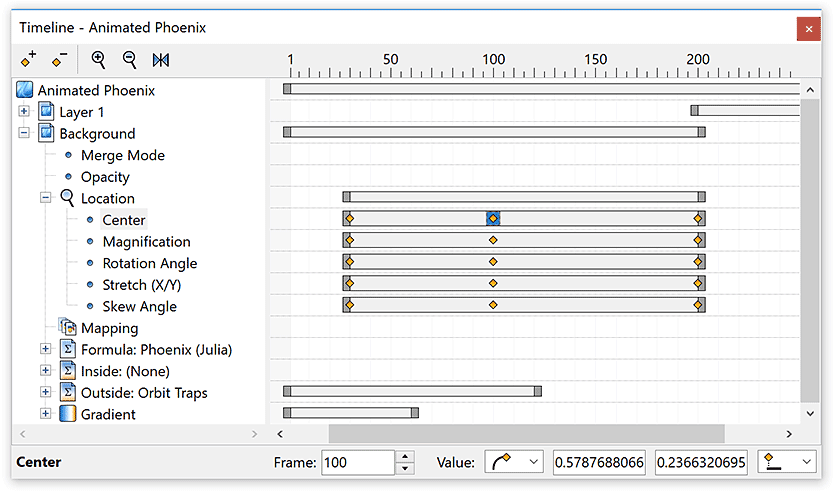Click the timeline scroll left arrow
The height and width of the screenshot is (492, 836).
point(280,434)
